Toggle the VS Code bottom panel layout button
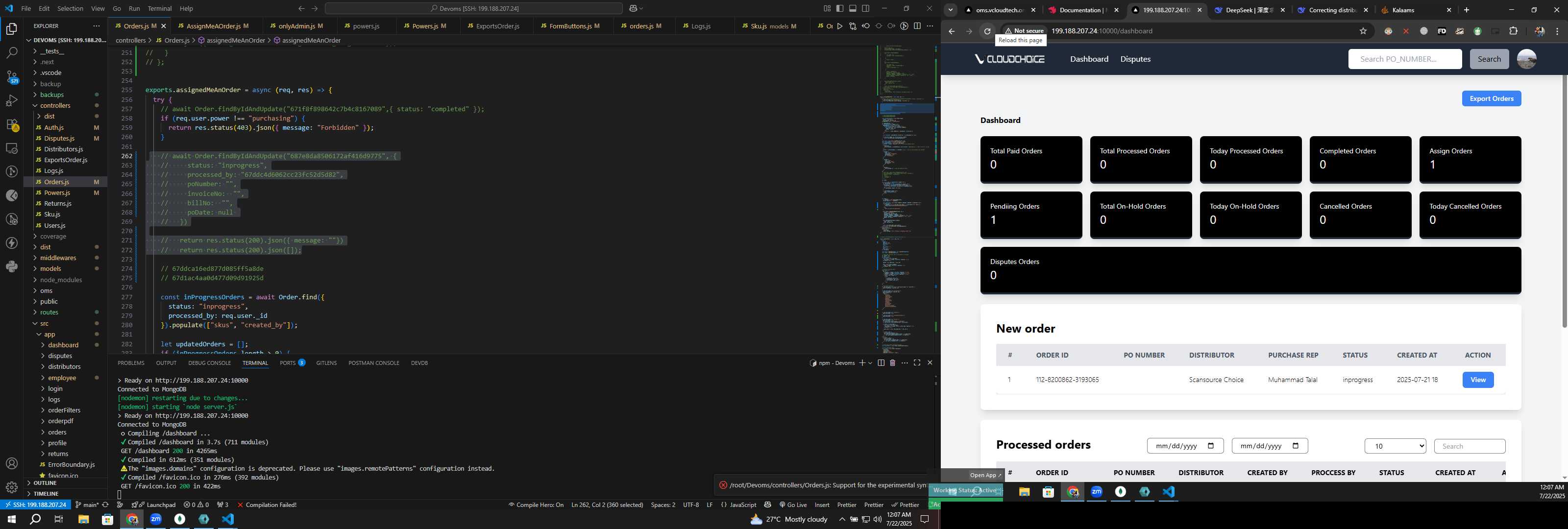Screen dimensions: 1568x529 (x=852, y=8)
